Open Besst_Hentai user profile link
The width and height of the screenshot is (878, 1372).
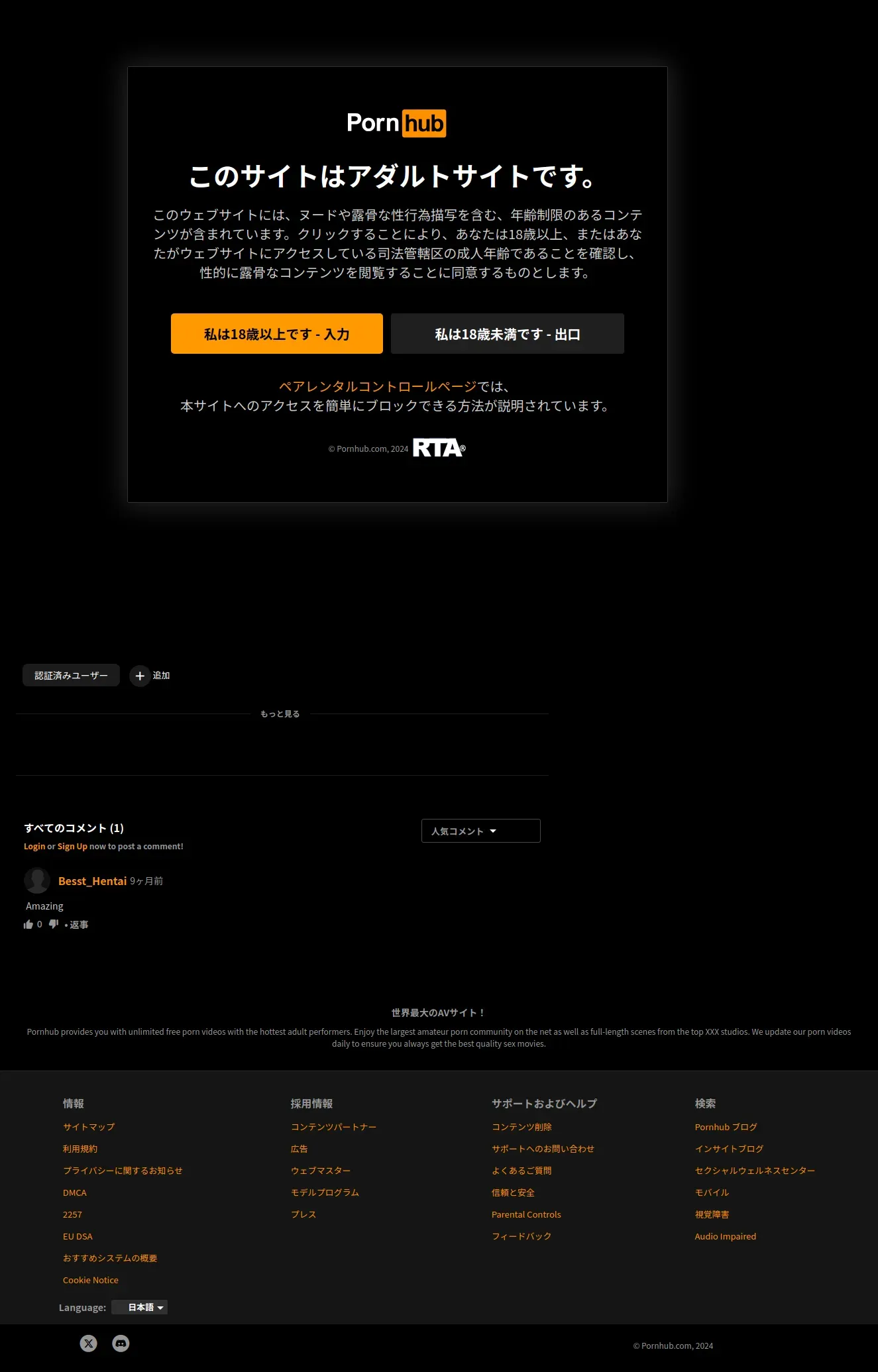pyautogui.click(x=92, y=881)
